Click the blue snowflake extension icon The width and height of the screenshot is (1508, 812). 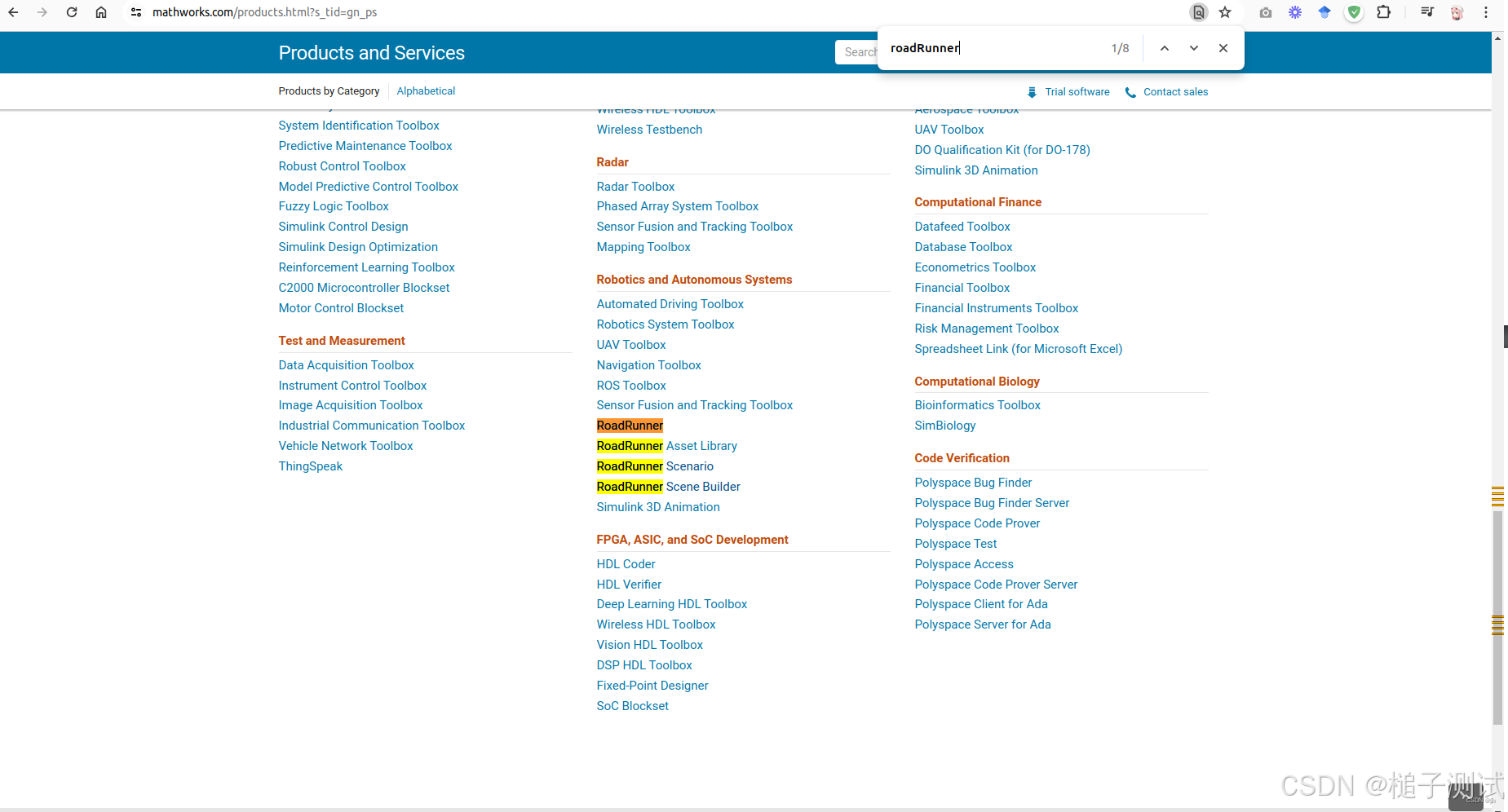(1295, 12)
